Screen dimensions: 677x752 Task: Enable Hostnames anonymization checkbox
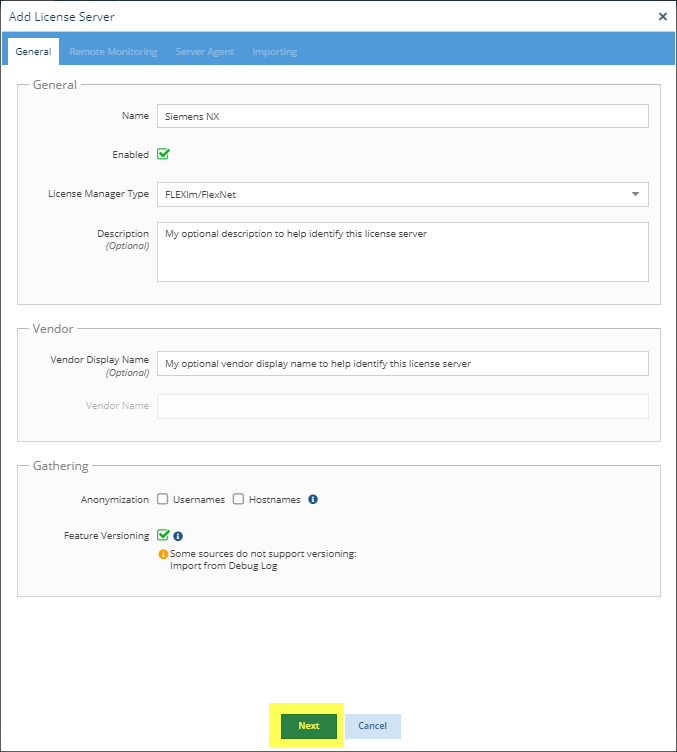(x=238, y=499)
